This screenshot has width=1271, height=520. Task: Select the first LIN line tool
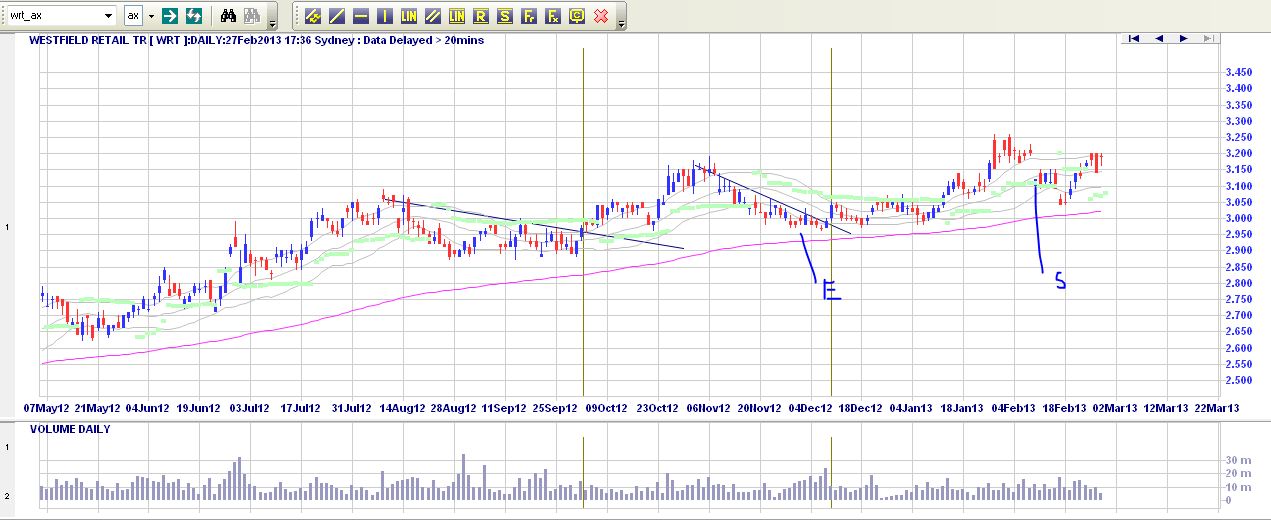(408, 16)
